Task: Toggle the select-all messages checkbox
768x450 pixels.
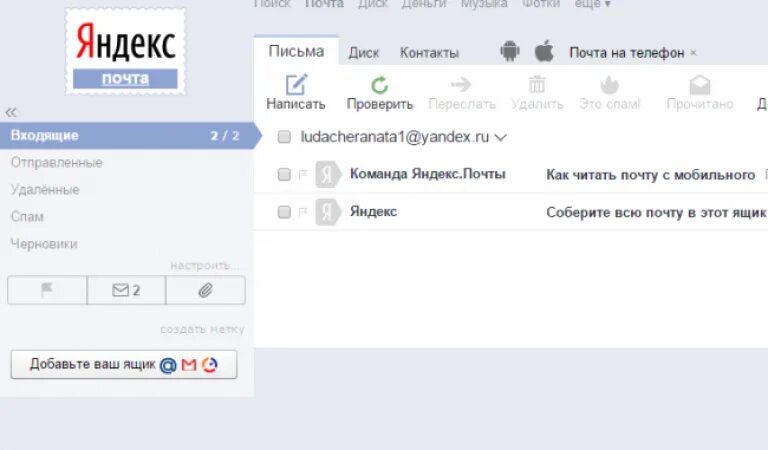Action: coord(284,137)
